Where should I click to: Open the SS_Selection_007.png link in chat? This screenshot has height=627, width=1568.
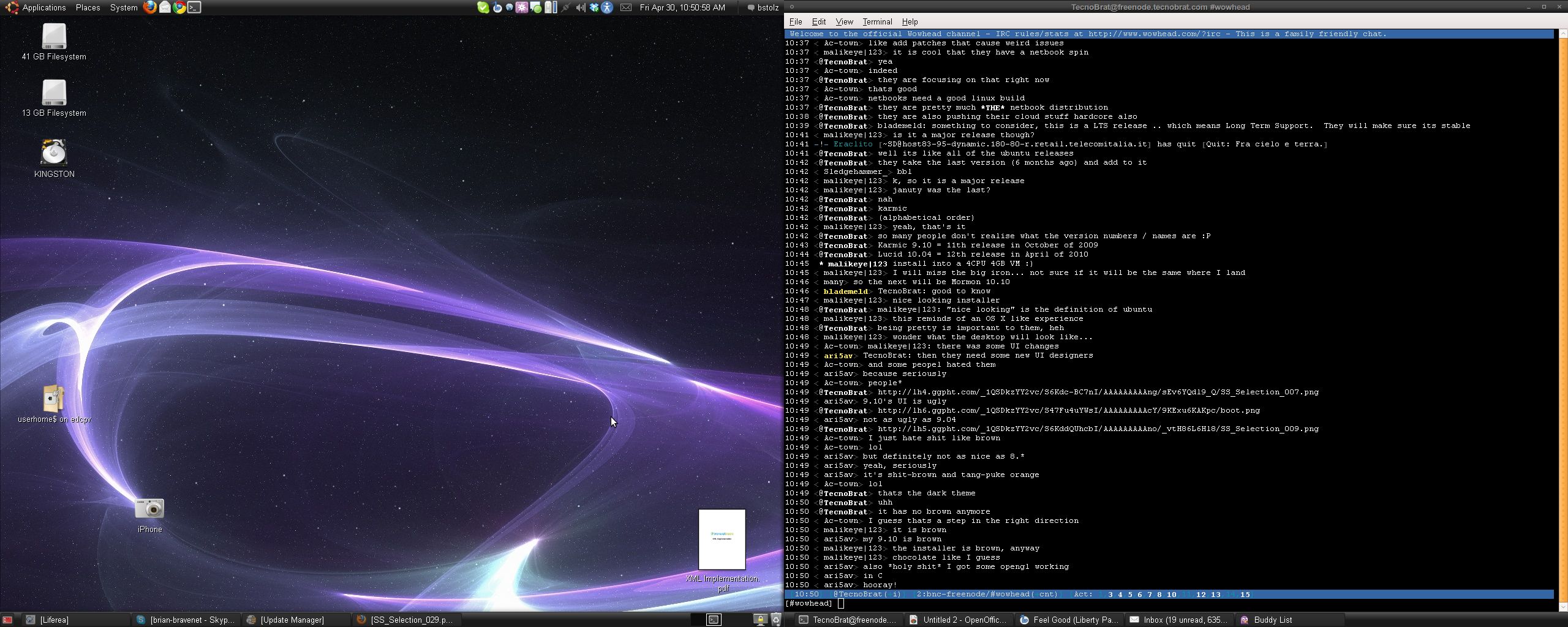1098,392
